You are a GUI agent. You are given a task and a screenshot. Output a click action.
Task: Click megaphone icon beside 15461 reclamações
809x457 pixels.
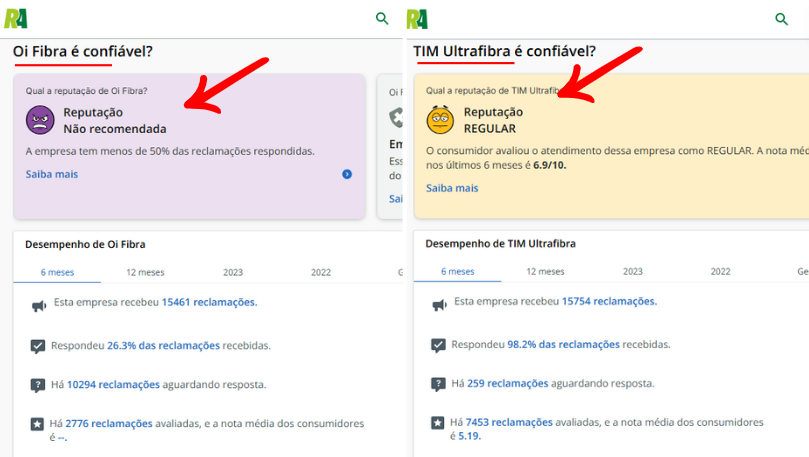pyautogui.click(x=39, y=306)
